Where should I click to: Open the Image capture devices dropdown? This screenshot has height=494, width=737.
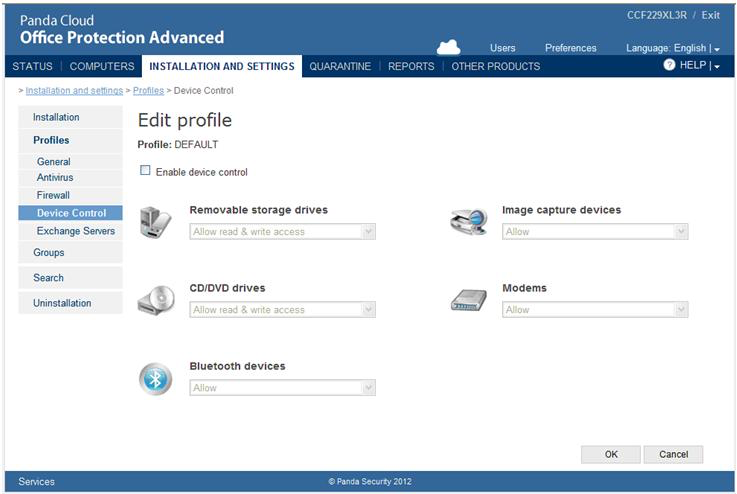point(595,231)
